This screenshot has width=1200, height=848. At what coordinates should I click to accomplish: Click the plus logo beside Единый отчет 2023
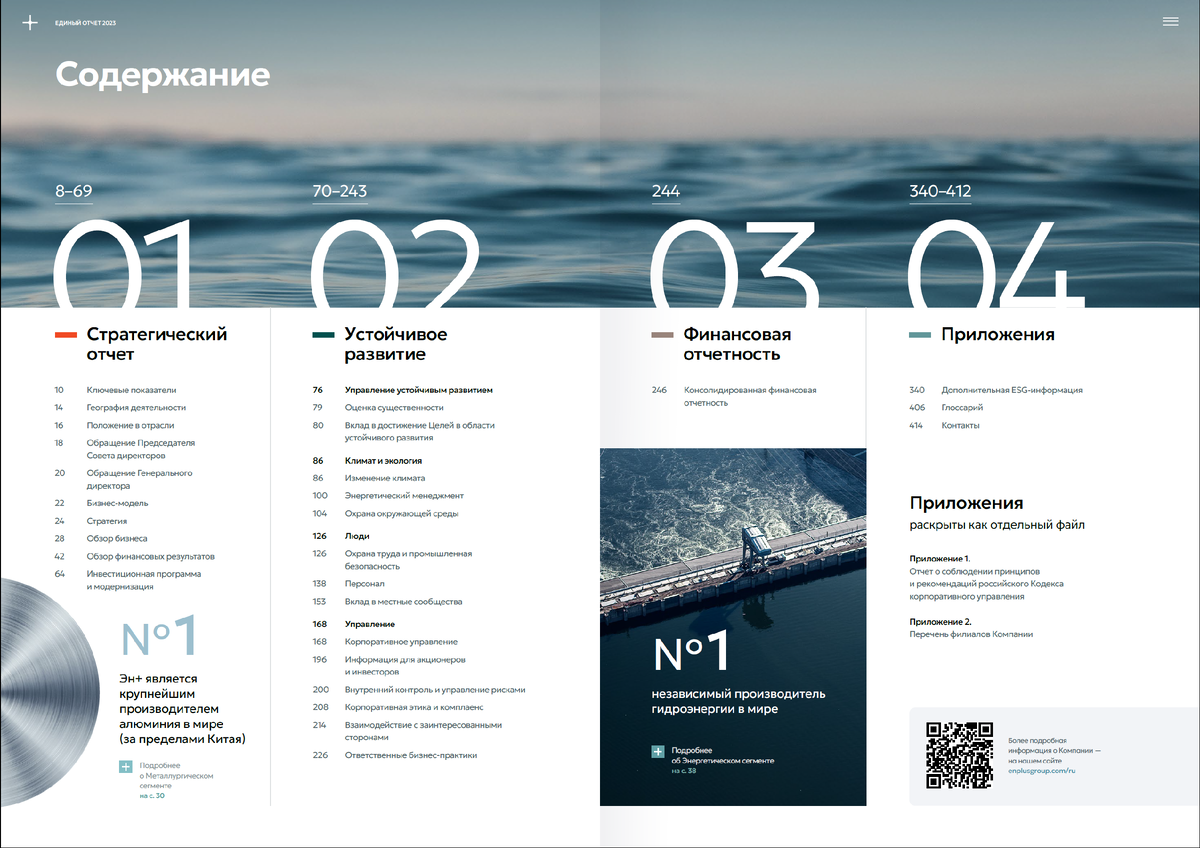tap(30, 22)
